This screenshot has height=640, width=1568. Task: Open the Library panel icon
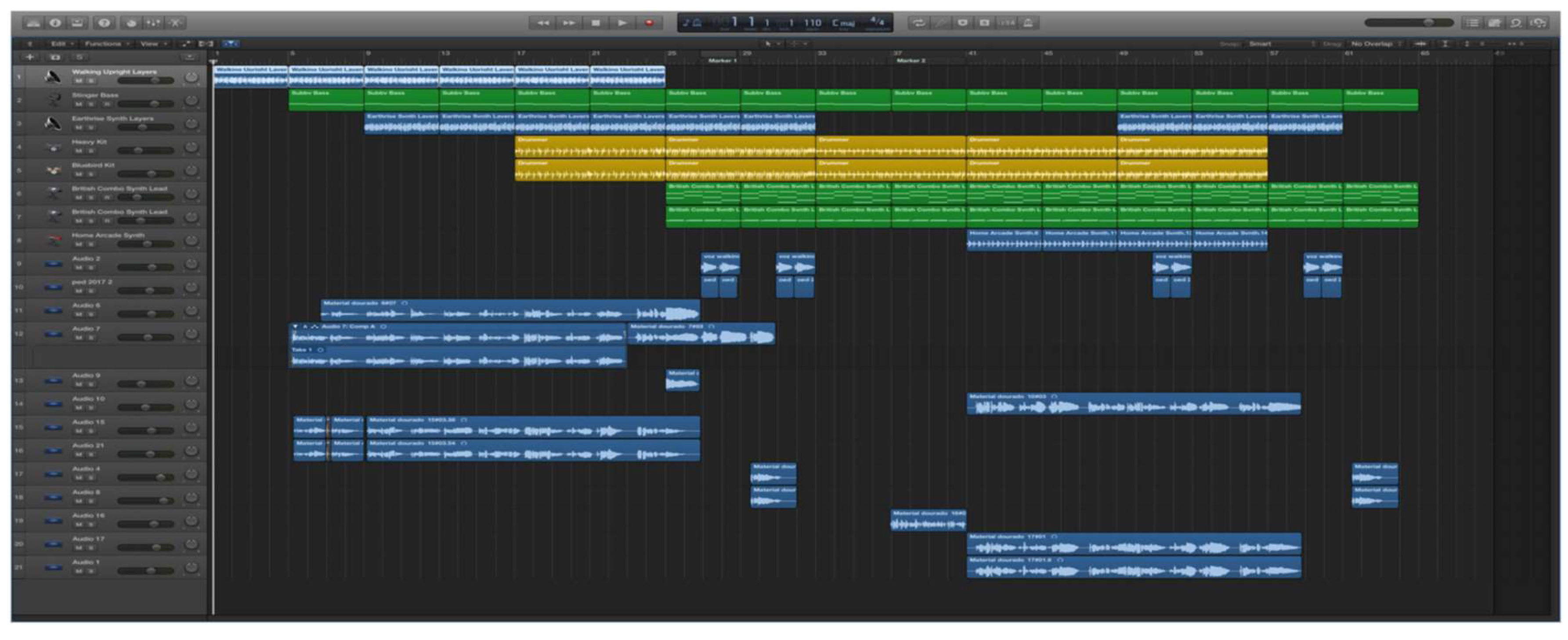coord(33,23)
